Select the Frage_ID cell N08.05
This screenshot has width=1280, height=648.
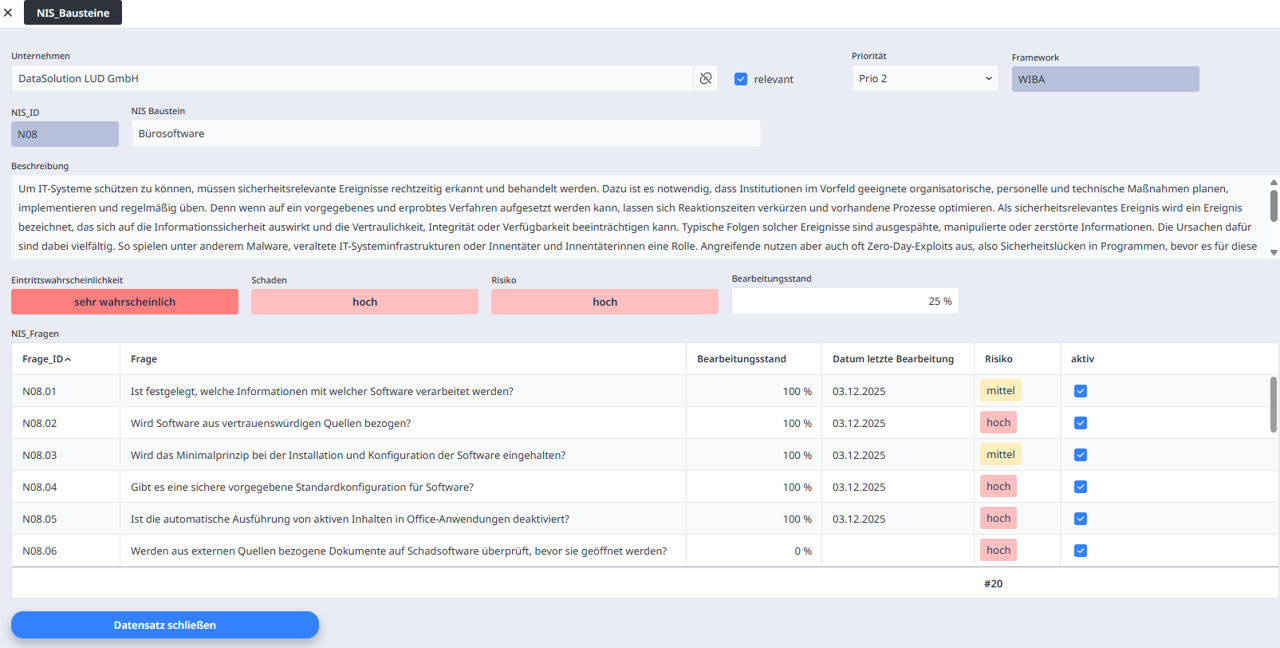point(65,519)
